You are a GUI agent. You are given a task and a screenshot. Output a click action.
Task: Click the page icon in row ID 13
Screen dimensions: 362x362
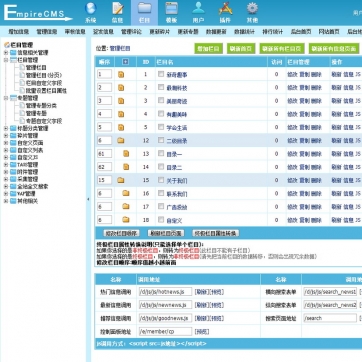(126, 154)
